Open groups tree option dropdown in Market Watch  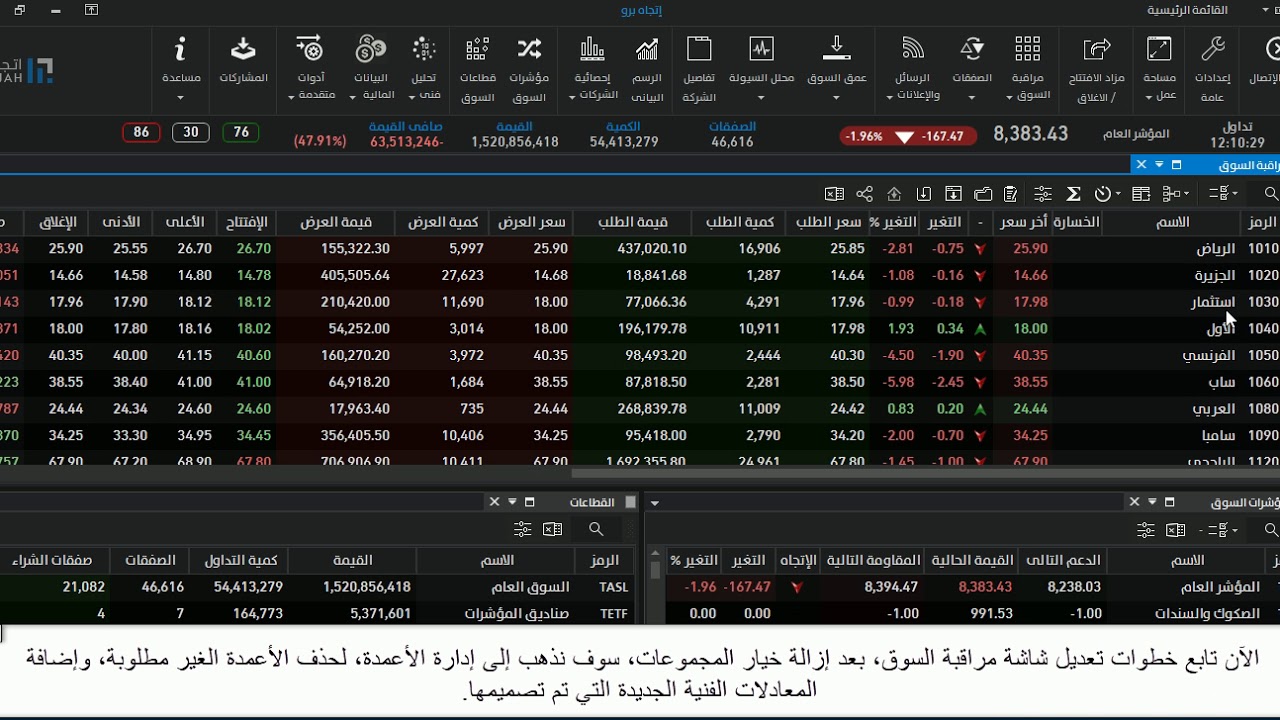tap(1175, 194)
